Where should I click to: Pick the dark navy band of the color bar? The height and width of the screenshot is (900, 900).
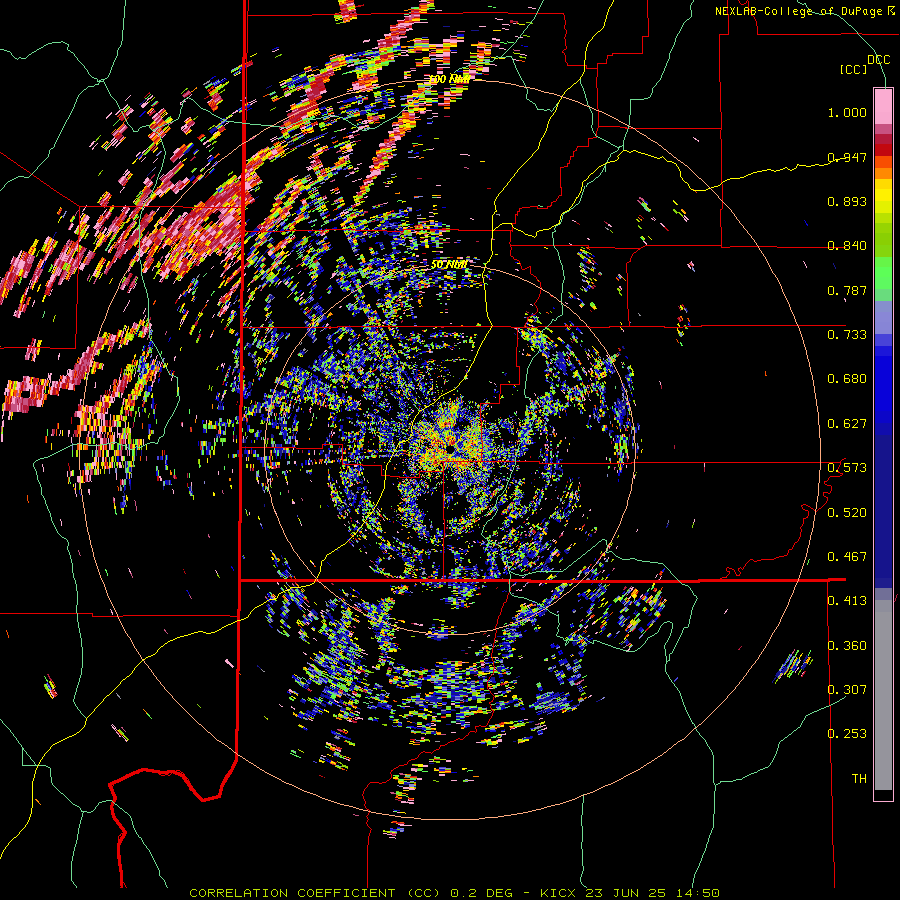coord(883,511)
